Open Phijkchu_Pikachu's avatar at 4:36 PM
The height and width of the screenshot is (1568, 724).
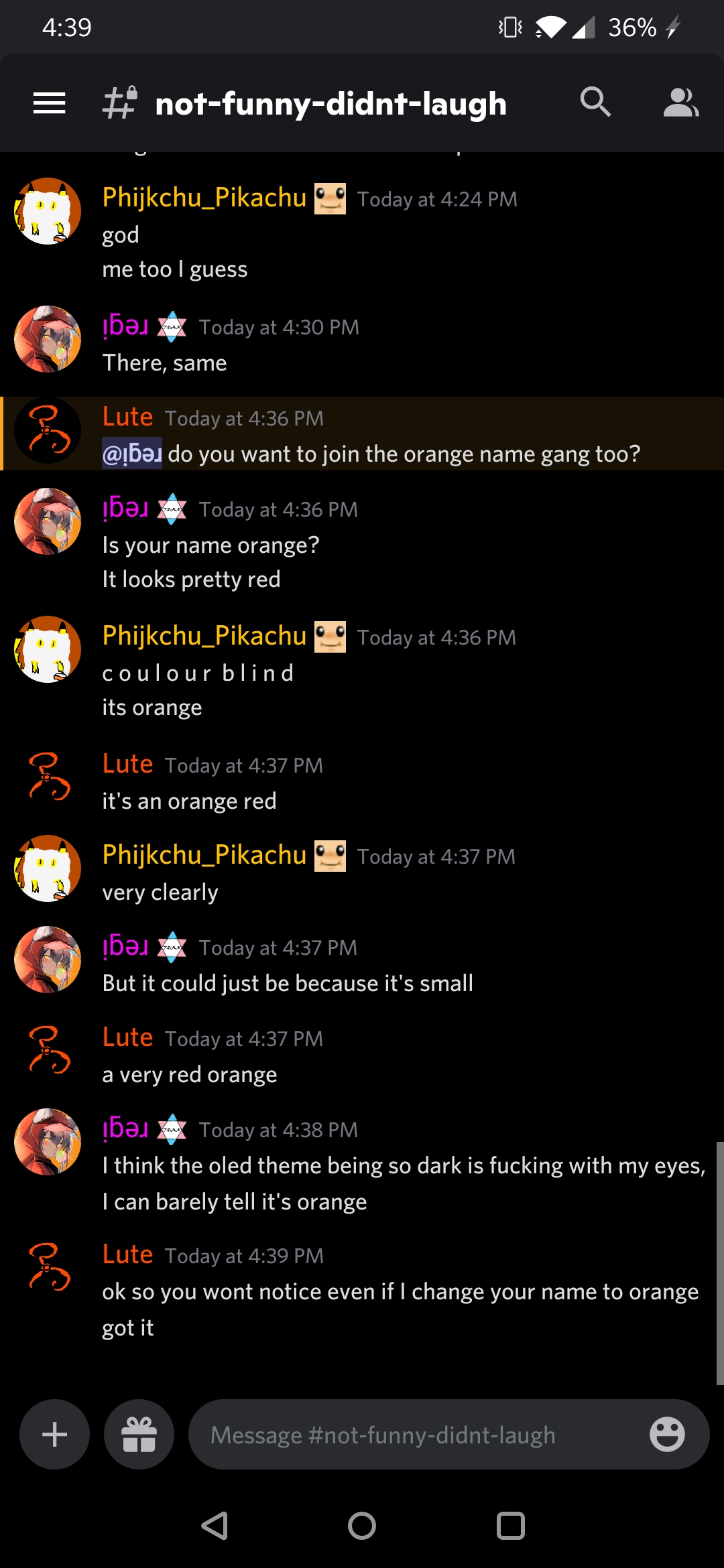point(48,649)
